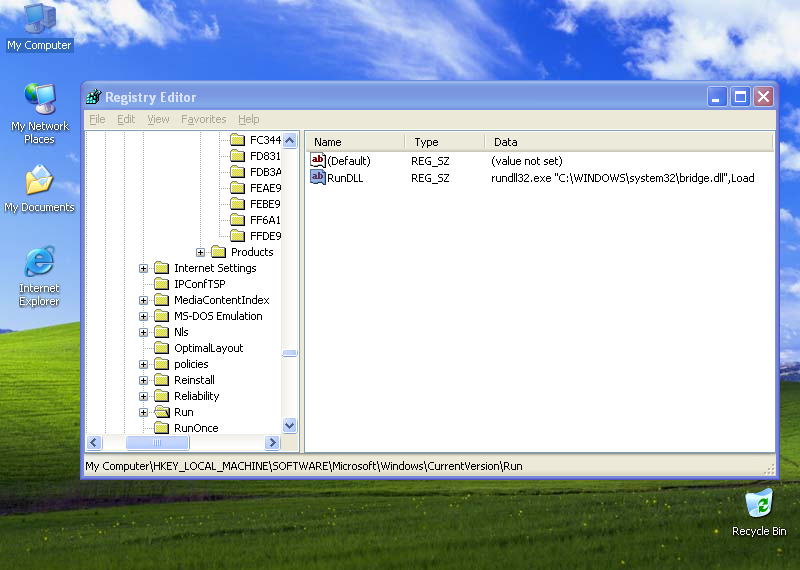The image size is (800, 570).
Task: Click tree scroll up arrow
Action: point(289,140)
